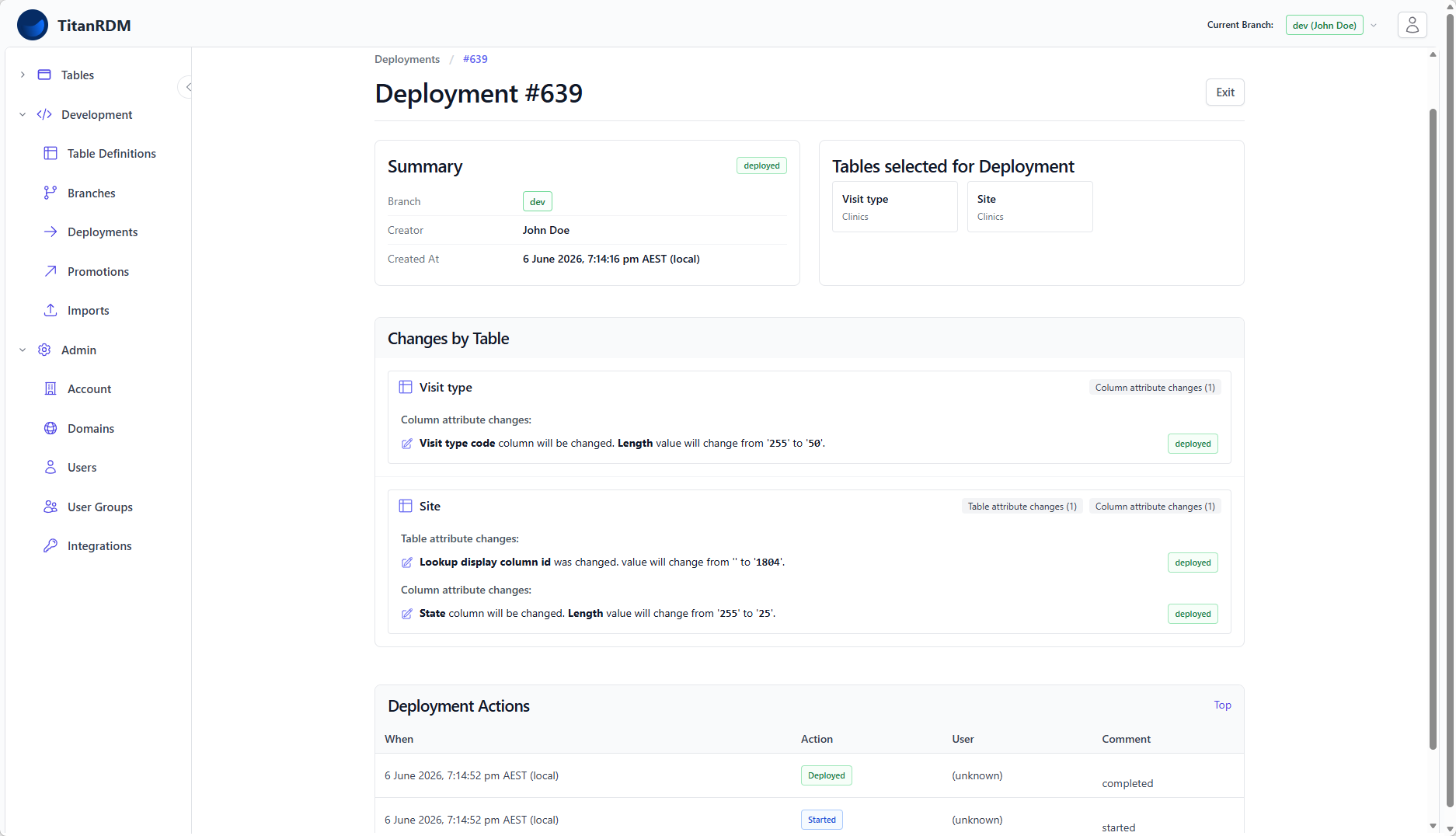Collapse the sidebar with the chevron handle
The image size is (1456, 836).
(x=187, y=87)
